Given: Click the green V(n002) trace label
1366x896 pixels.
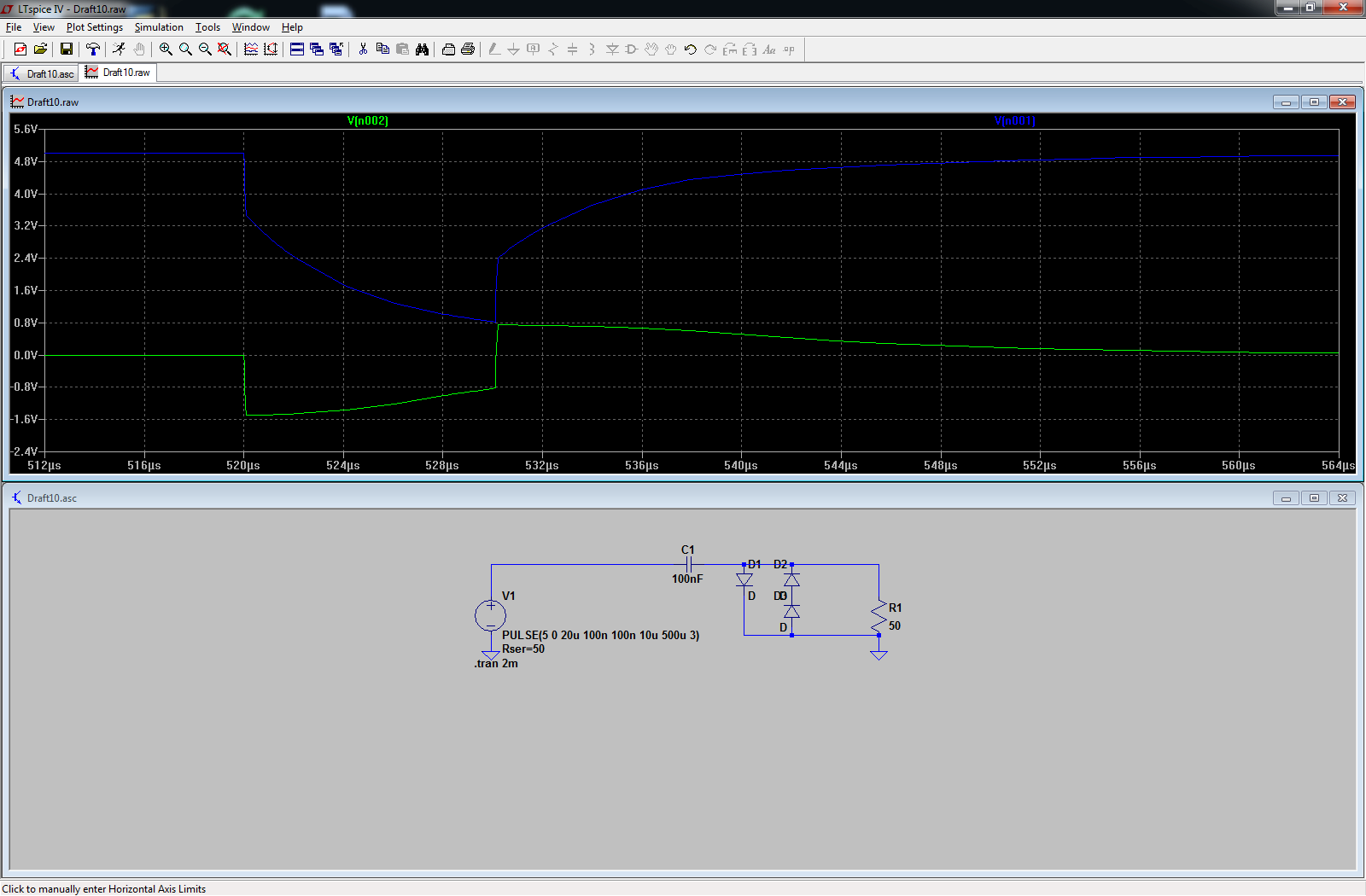Looking at the screenshot, I should pyautogui.click(x=368, y=120).
